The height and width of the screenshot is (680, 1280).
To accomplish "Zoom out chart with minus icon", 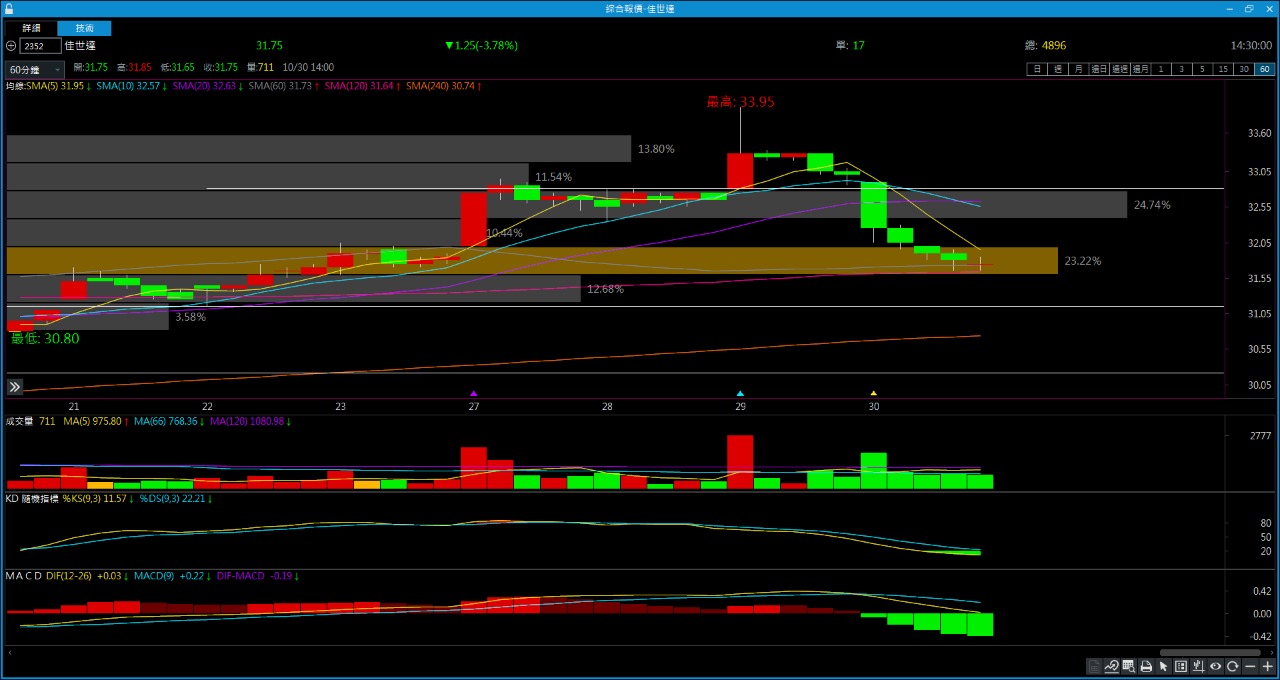I will [1250, 667].
